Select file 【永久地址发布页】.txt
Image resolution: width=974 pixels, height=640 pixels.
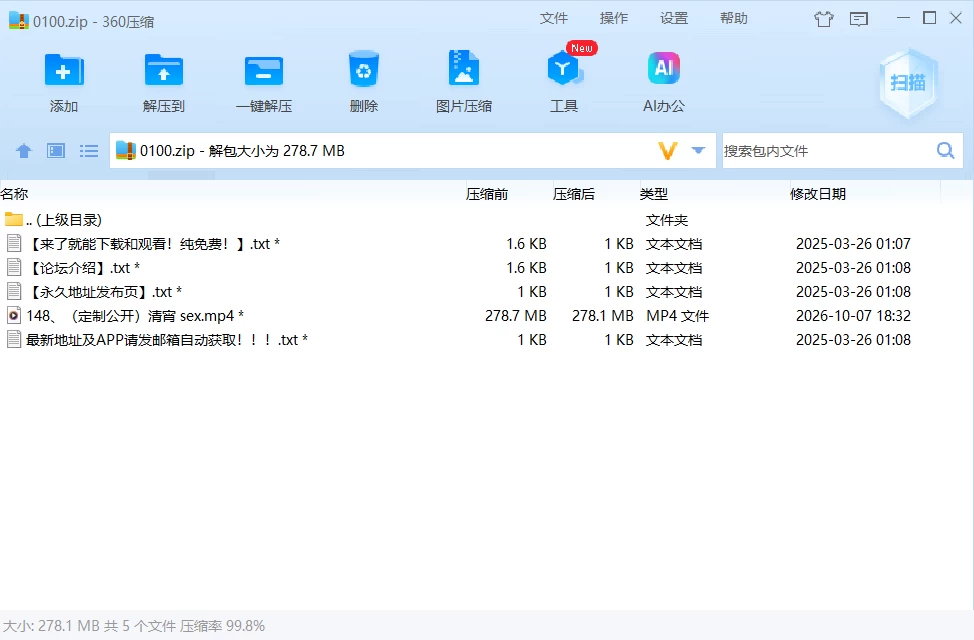(470, 291)
